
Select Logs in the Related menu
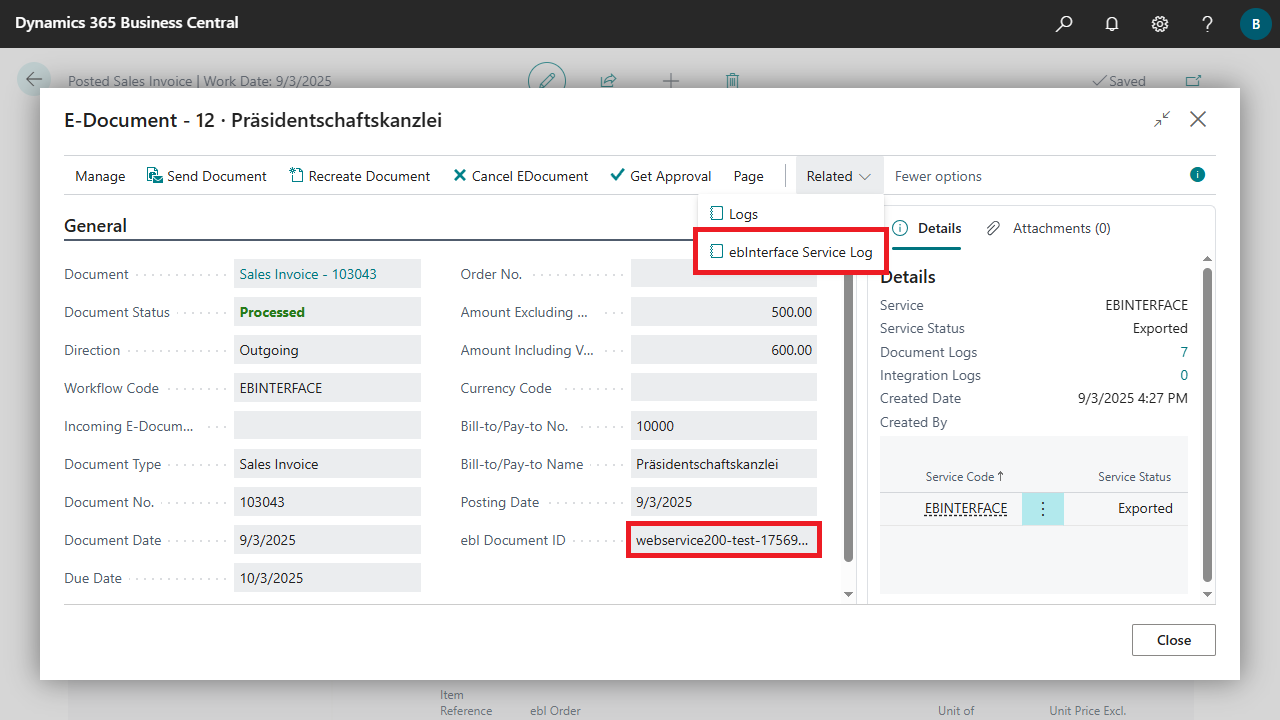coord(791,214)
